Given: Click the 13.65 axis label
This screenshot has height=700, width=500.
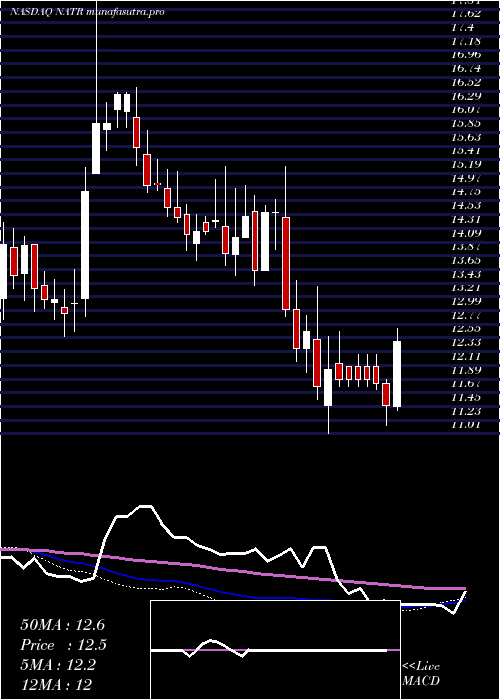Looking at the screenshot, I should coord(466,260).
